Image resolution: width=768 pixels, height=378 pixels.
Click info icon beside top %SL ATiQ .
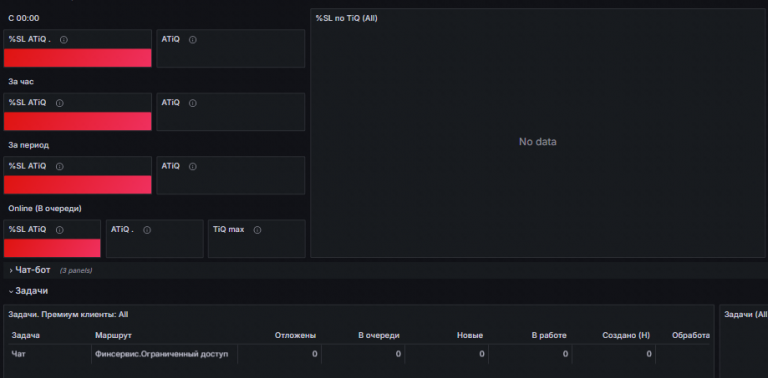[64, 40]
